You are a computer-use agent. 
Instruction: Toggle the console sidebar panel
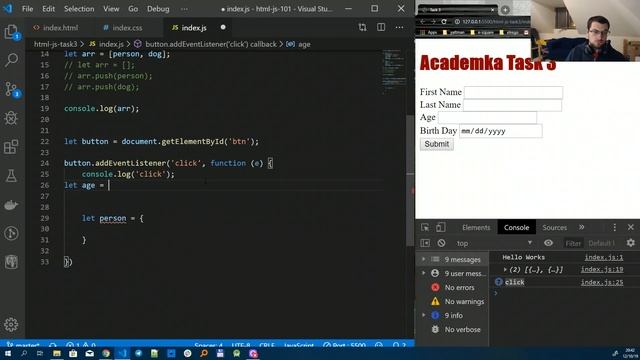point(425,243)
